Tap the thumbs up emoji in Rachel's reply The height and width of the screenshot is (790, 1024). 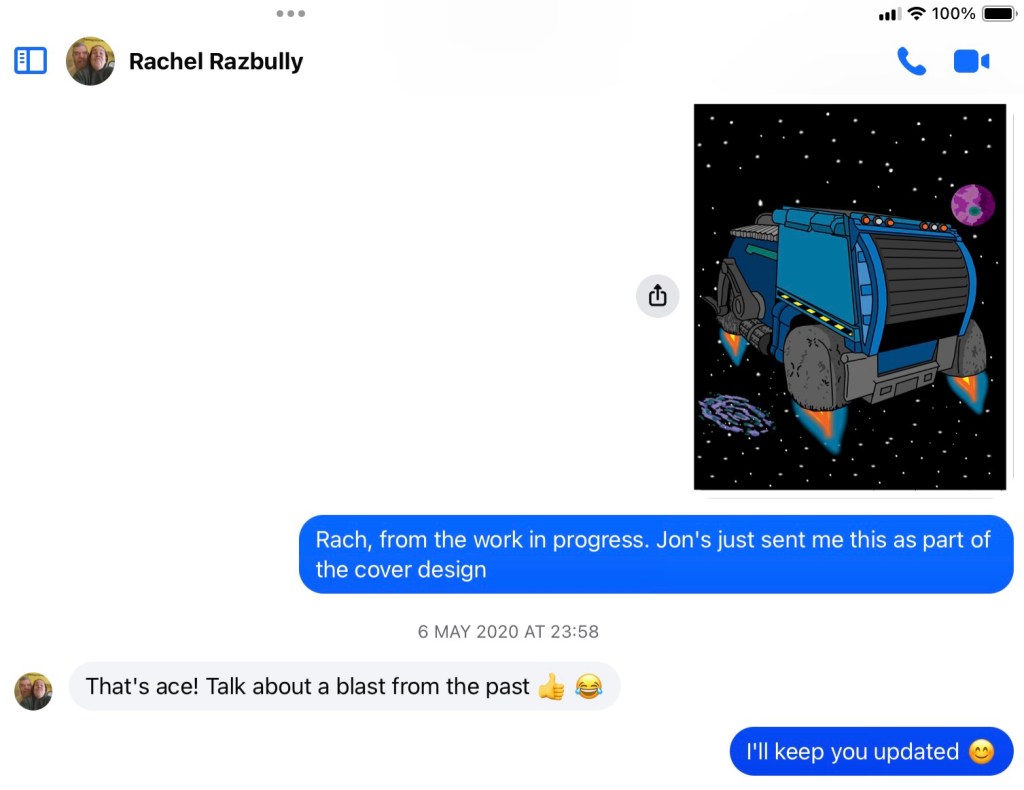coord(552,686)
